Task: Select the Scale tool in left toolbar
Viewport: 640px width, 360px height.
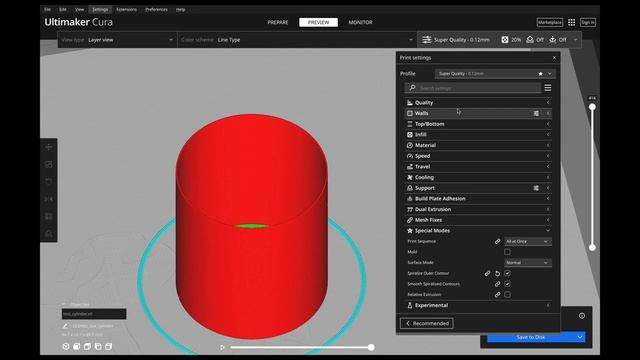Action: click(49, 164)
